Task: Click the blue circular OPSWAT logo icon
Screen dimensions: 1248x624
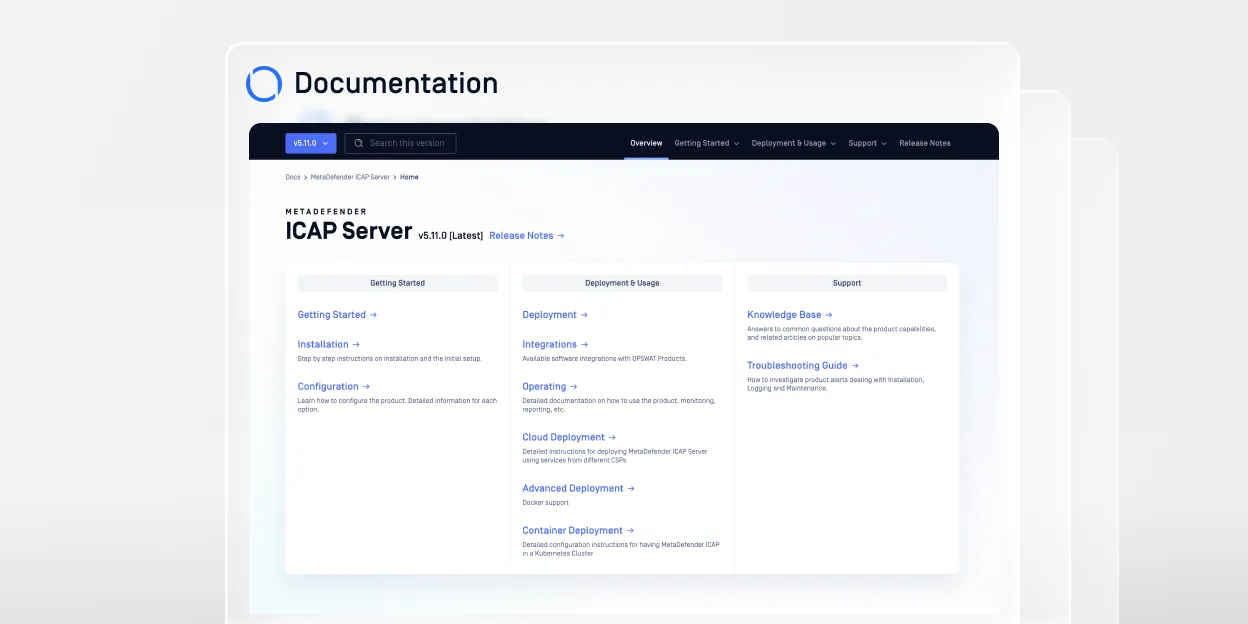Action: [264, 84]
